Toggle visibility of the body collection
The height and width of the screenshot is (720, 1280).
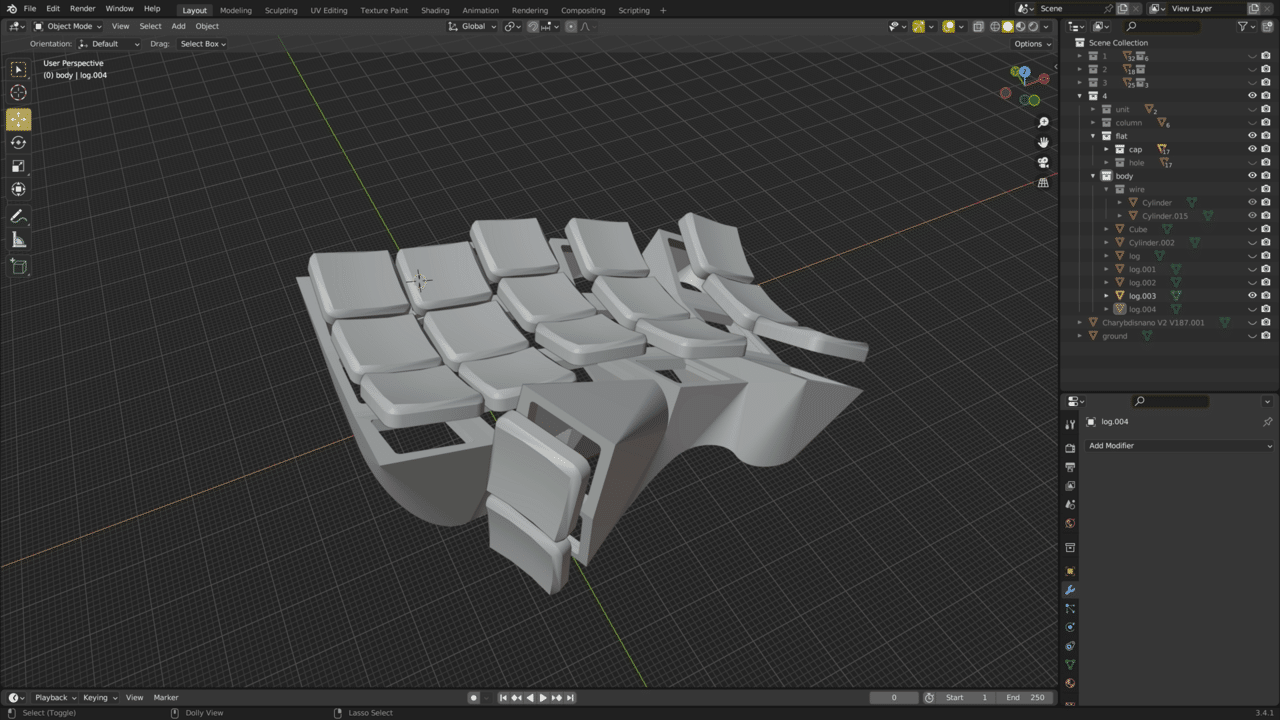[x=1252, y=176]
